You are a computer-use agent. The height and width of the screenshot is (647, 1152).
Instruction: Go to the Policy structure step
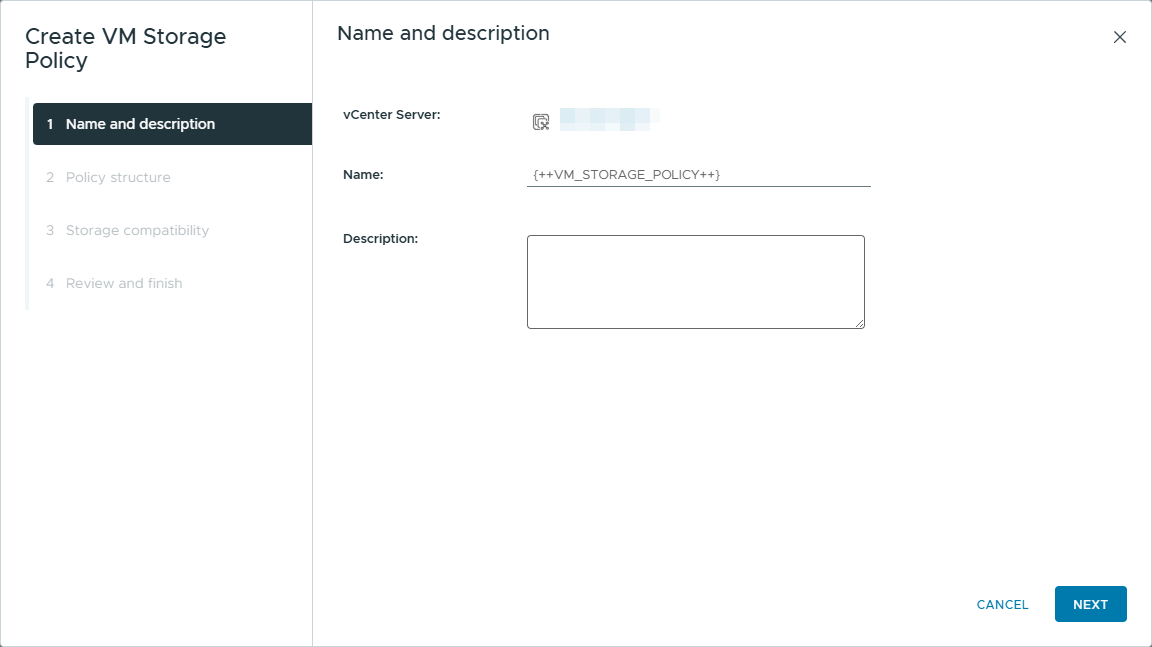pos(118,177)
